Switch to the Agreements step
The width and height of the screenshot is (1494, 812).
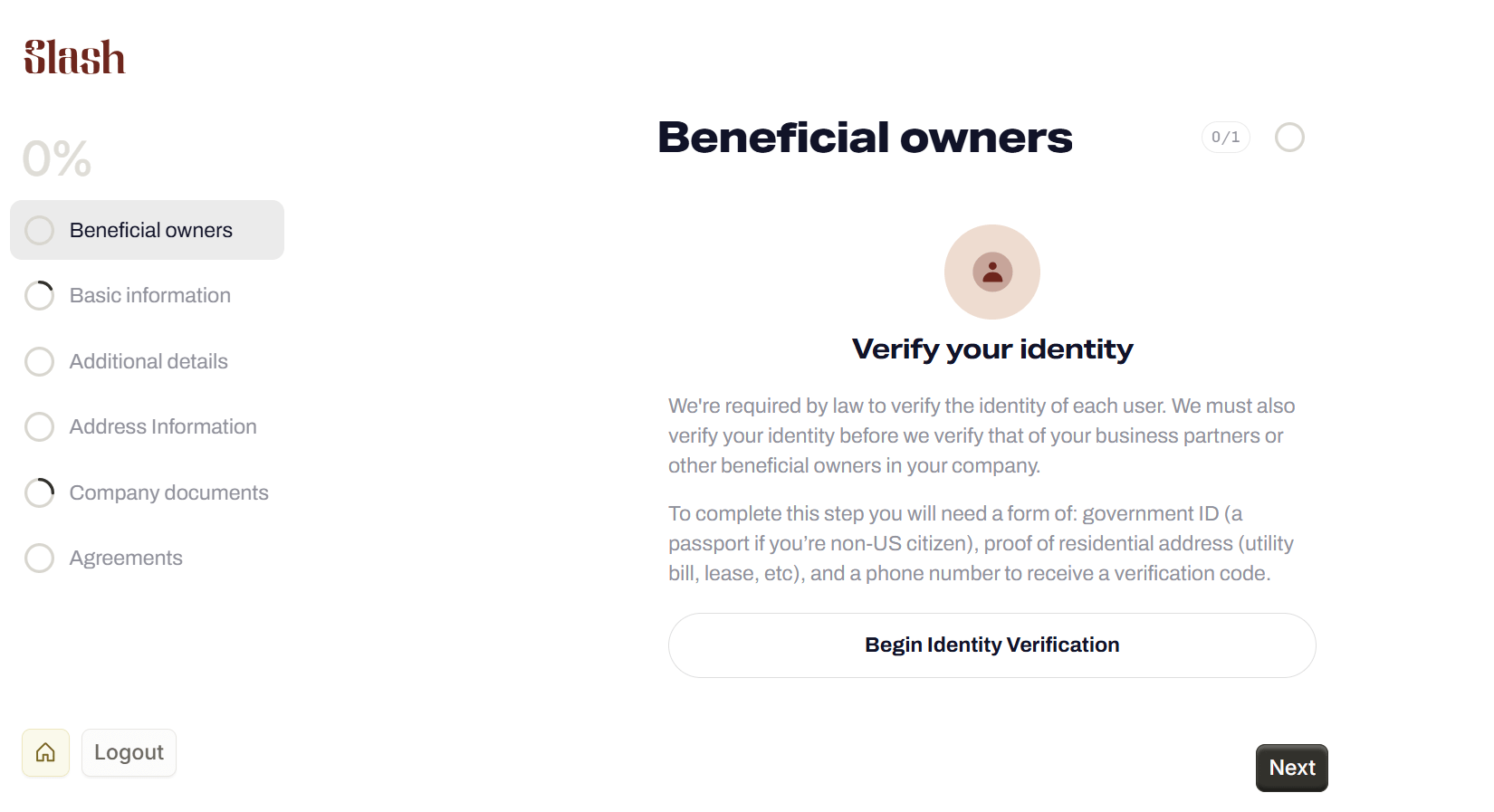126,558
